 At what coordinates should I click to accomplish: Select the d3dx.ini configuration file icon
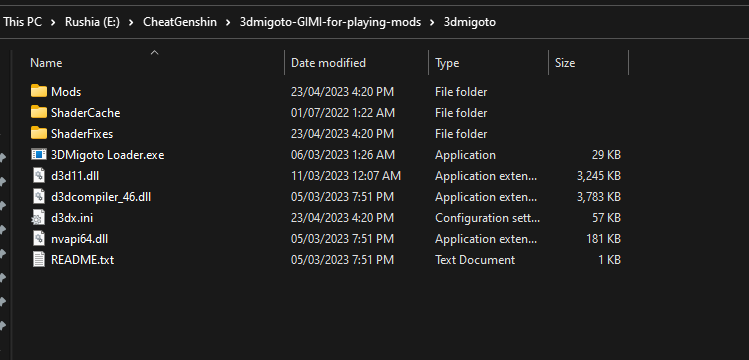[x=38, y=218]
